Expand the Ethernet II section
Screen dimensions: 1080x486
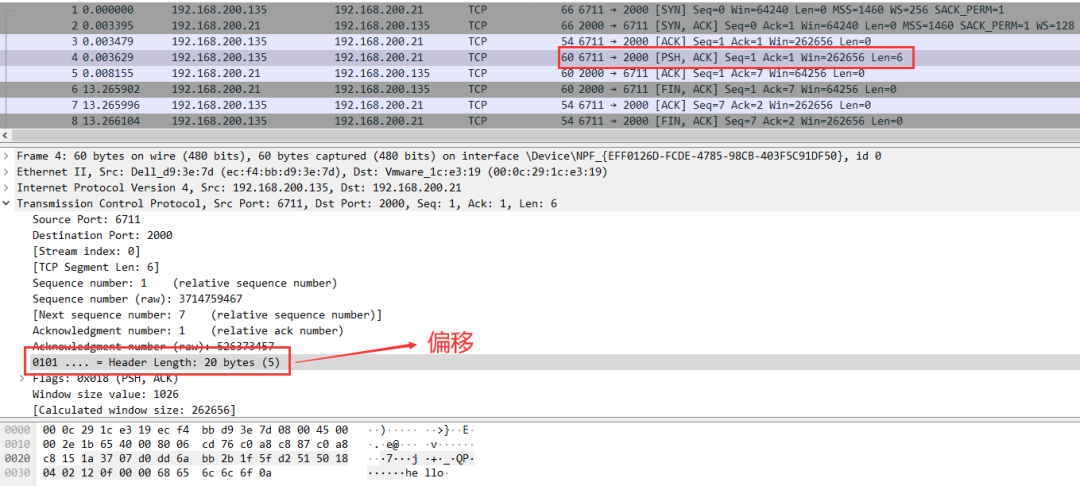(8, 172)
